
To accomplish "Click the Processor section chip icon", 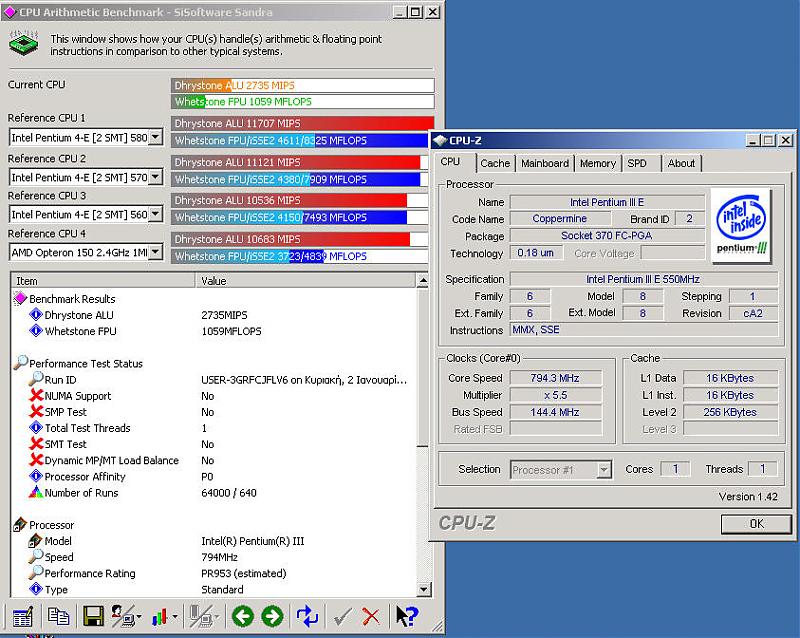I will pyautogui.click(x=20, y=524).
